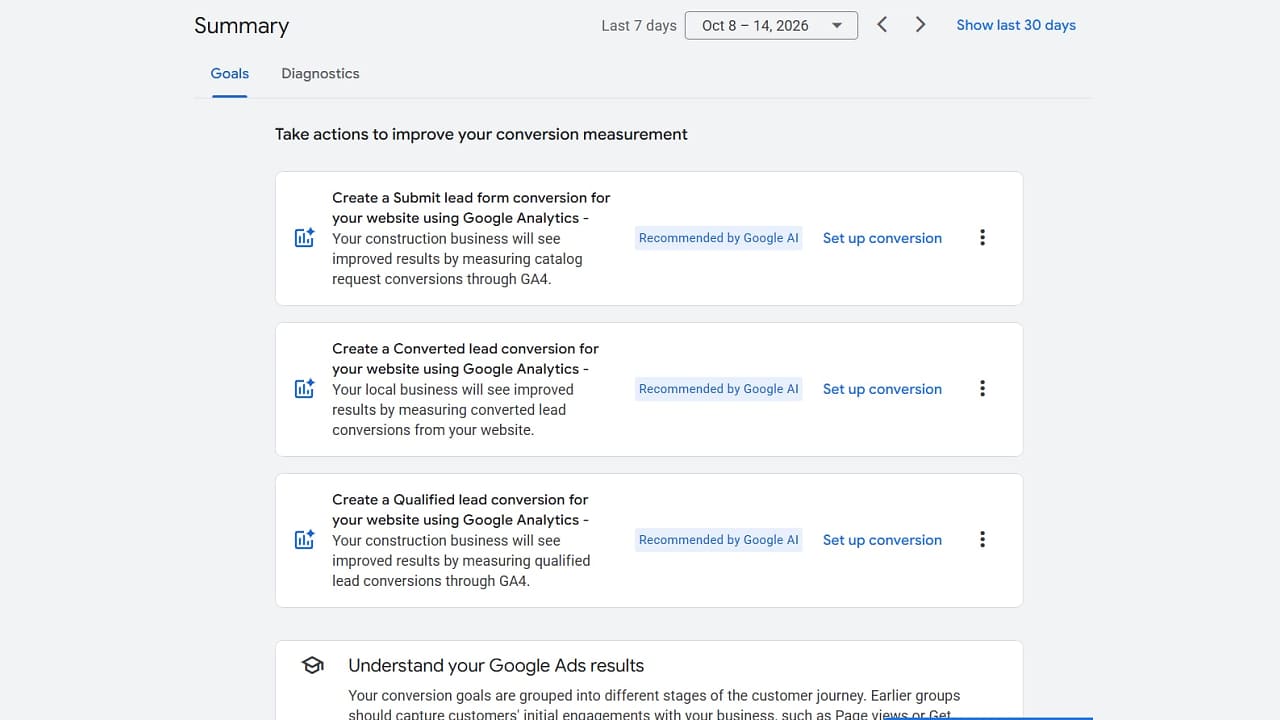Viewport: 1280px width, 720px height.
Task: Open more options for Qualified lead card
Action: pyautogui.click(x=982, y=540)
